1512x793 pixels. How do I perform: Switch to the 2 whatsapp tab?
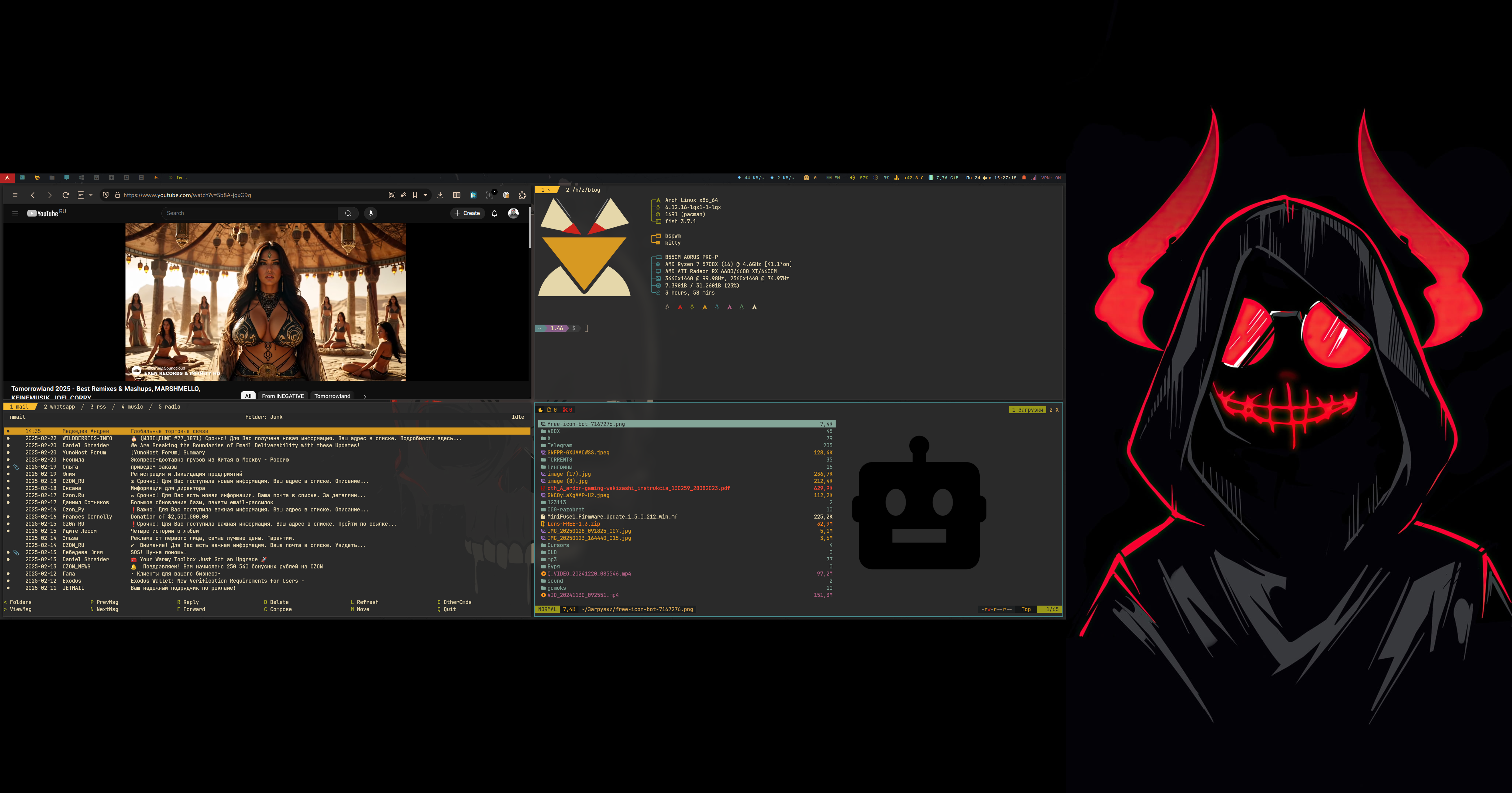[59, 406]
